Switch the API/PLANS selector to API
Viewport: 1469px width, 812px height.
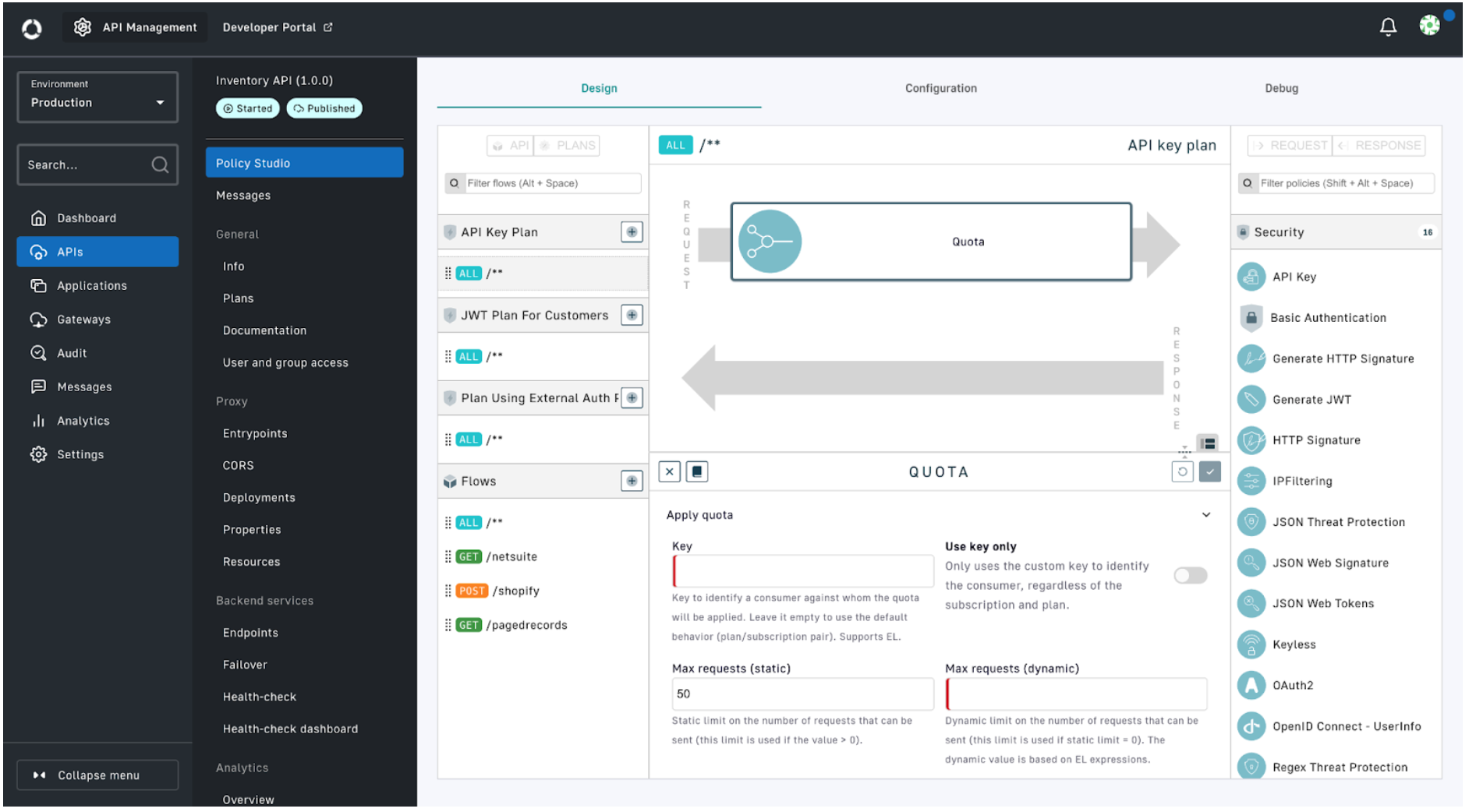tap(510, 145)
